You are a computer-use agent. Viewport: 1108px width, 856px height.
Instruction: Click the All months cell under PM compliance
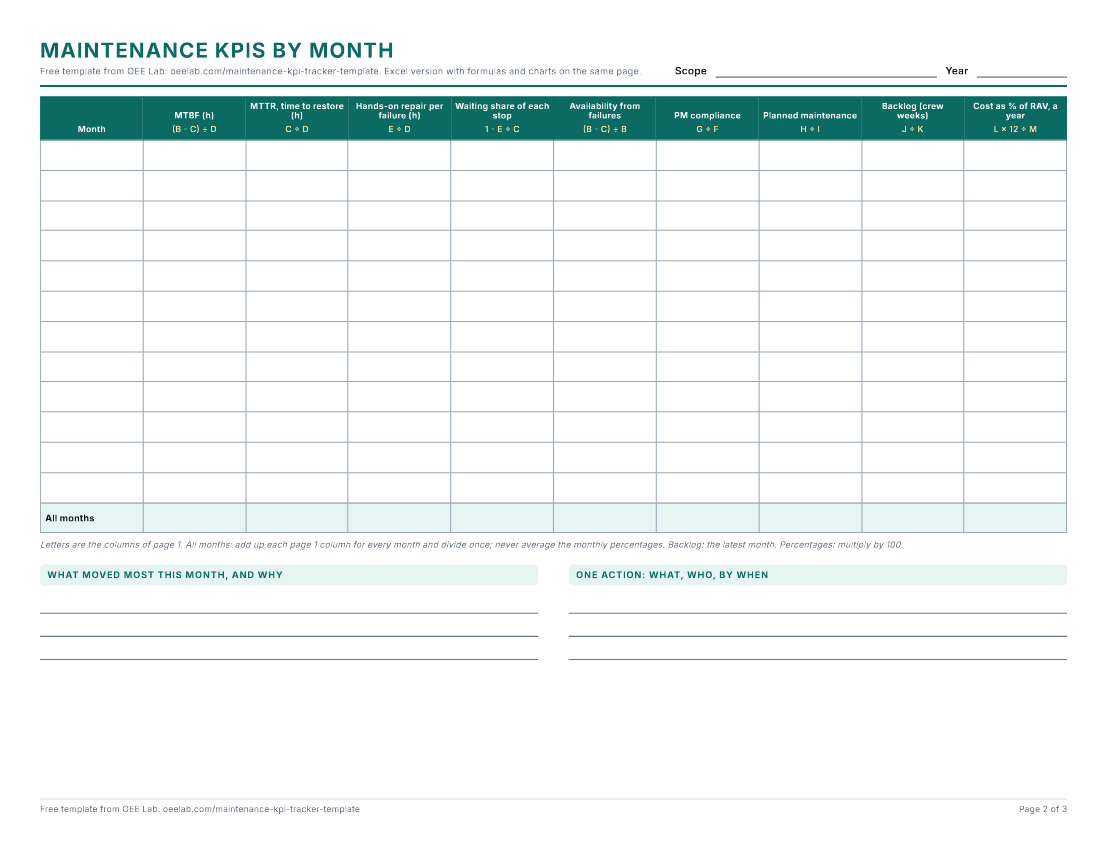[x=707, y=518]
